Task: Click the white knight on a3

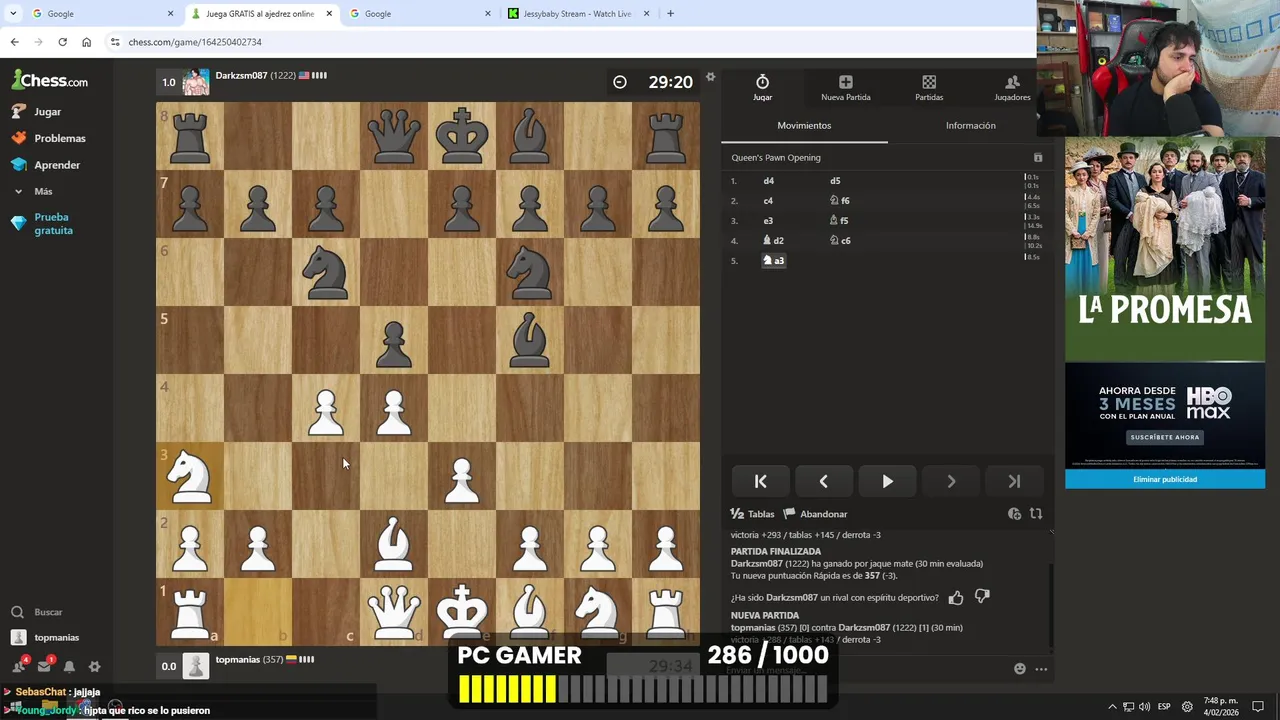Action: 190,476
